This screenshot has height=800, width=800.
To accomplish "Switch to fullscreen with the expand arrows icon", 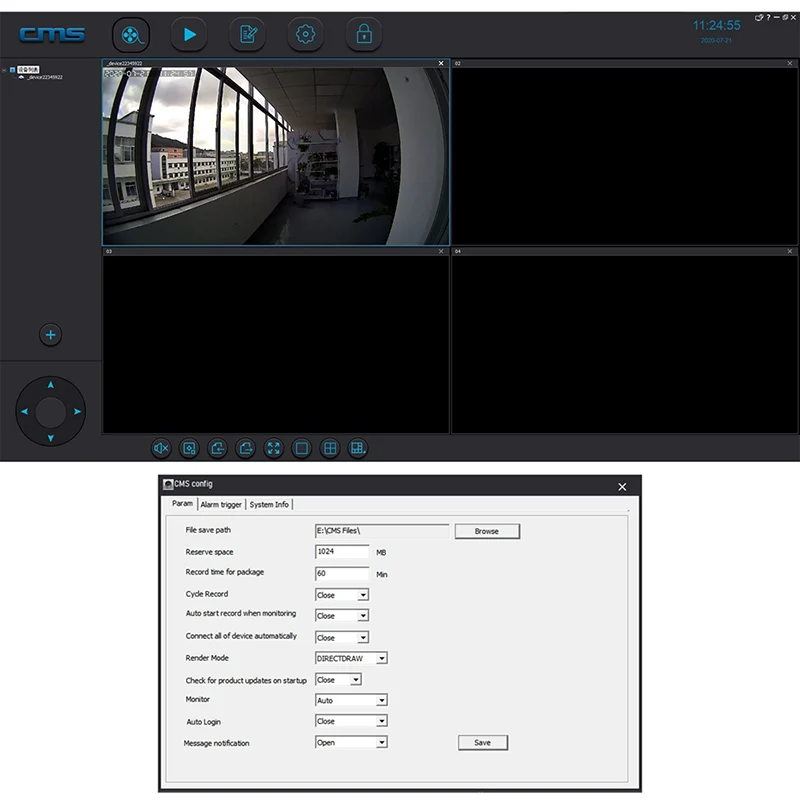I will tap(273, 449).
